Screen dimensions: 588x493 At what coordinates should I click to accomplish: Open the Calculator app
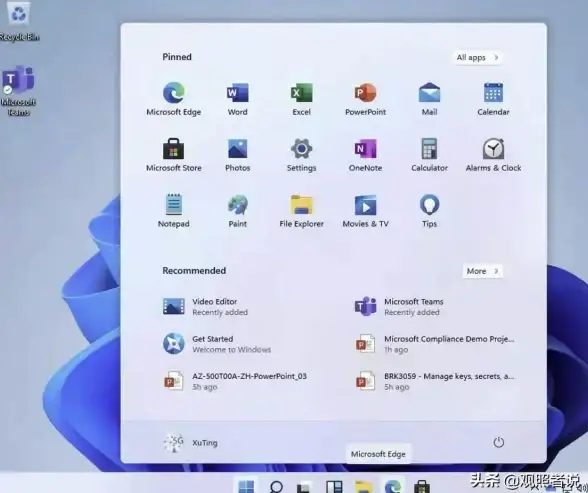click(x=429, y=155)
